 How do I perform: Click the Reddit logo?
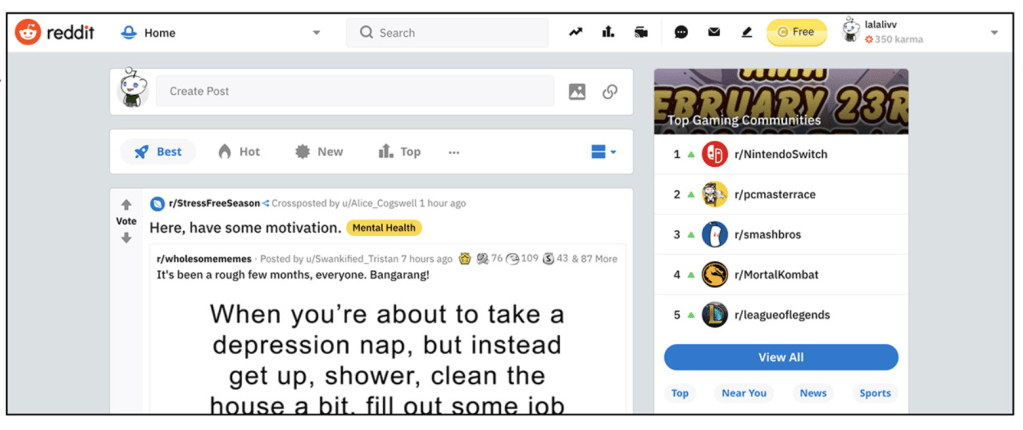(x=54, y=32)
